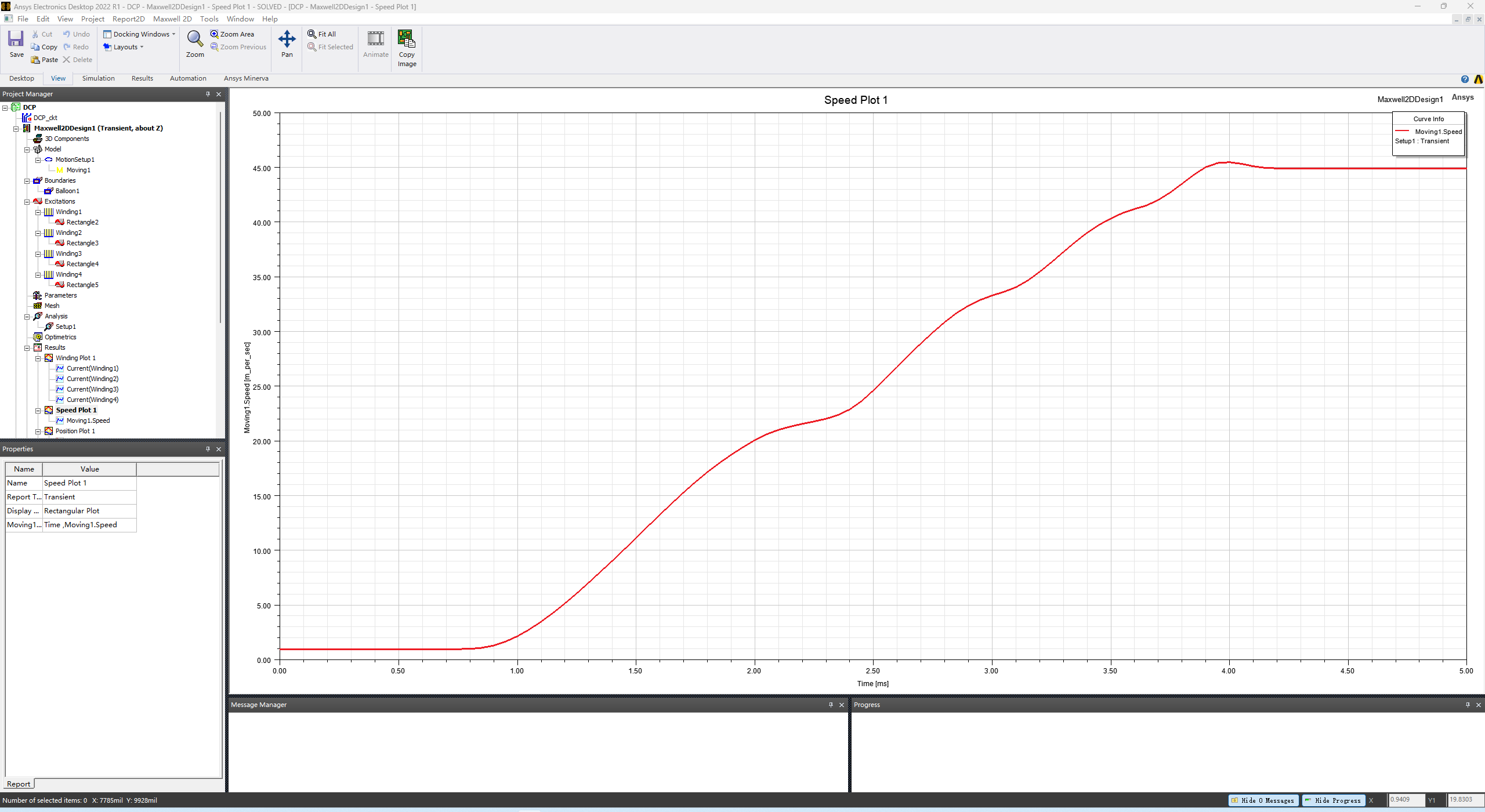Activate the Pan tool

[x=287, y=44]
